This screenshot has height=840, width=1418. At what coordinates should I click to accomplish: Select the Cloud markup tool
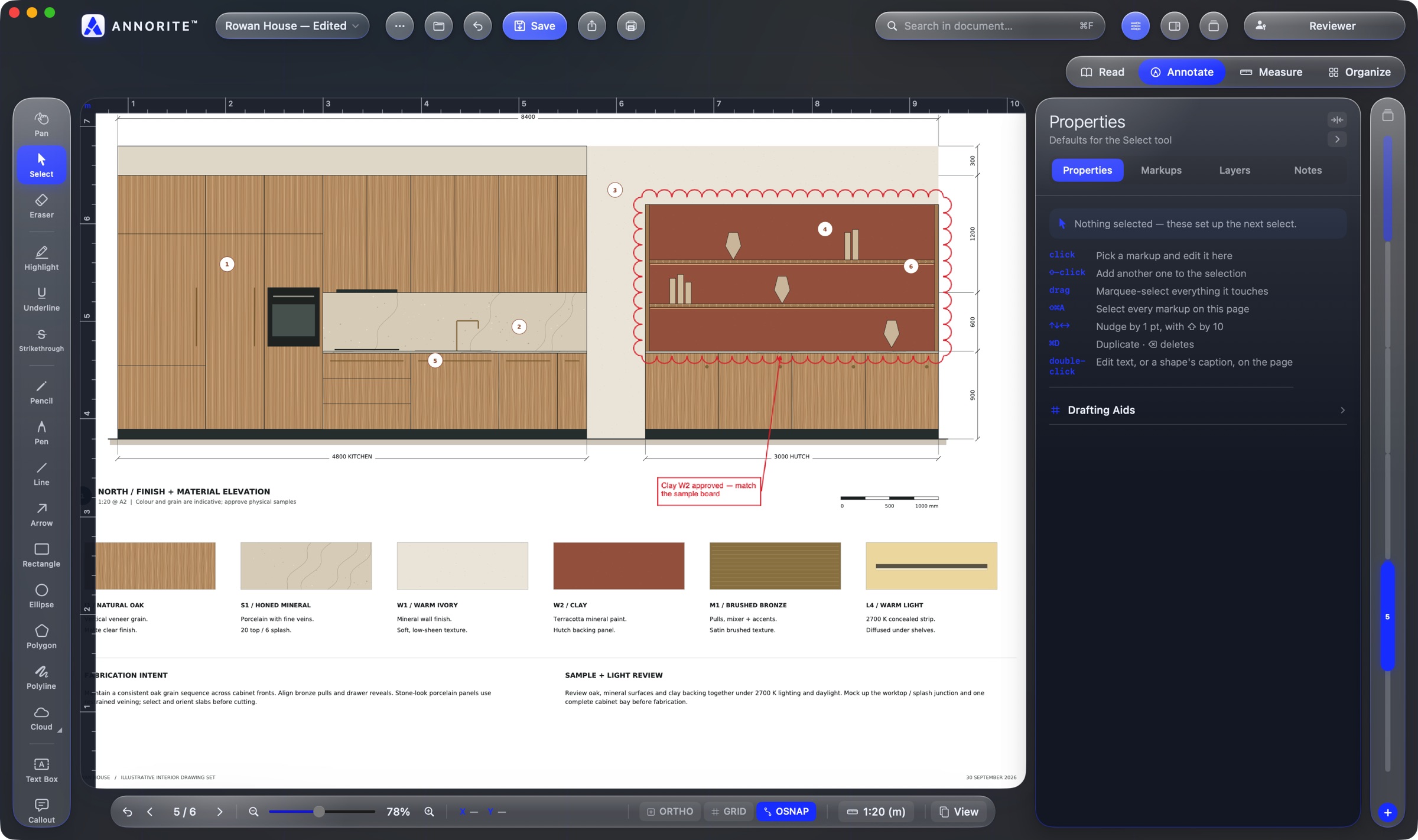click(x=41, y=717)
